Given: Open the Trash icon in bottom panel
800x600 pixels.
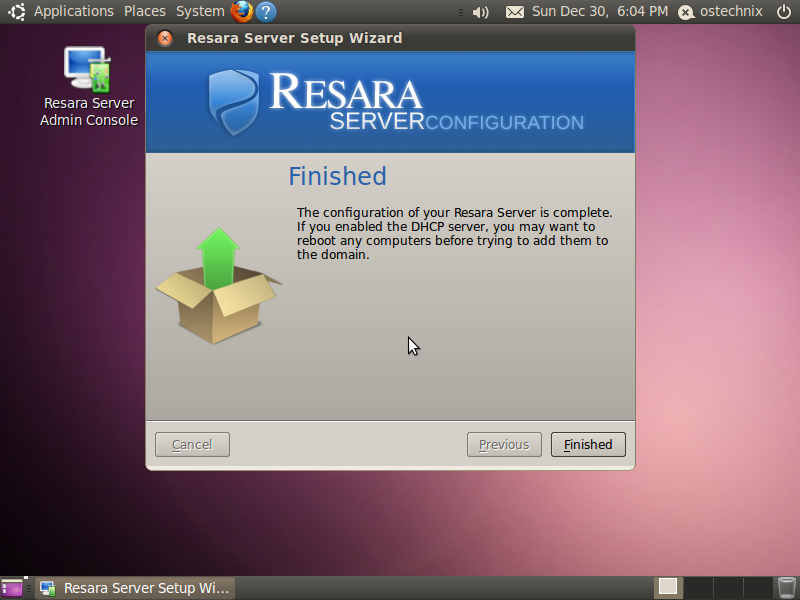Looking at the screenshot, I should click(x=786, y=588).
